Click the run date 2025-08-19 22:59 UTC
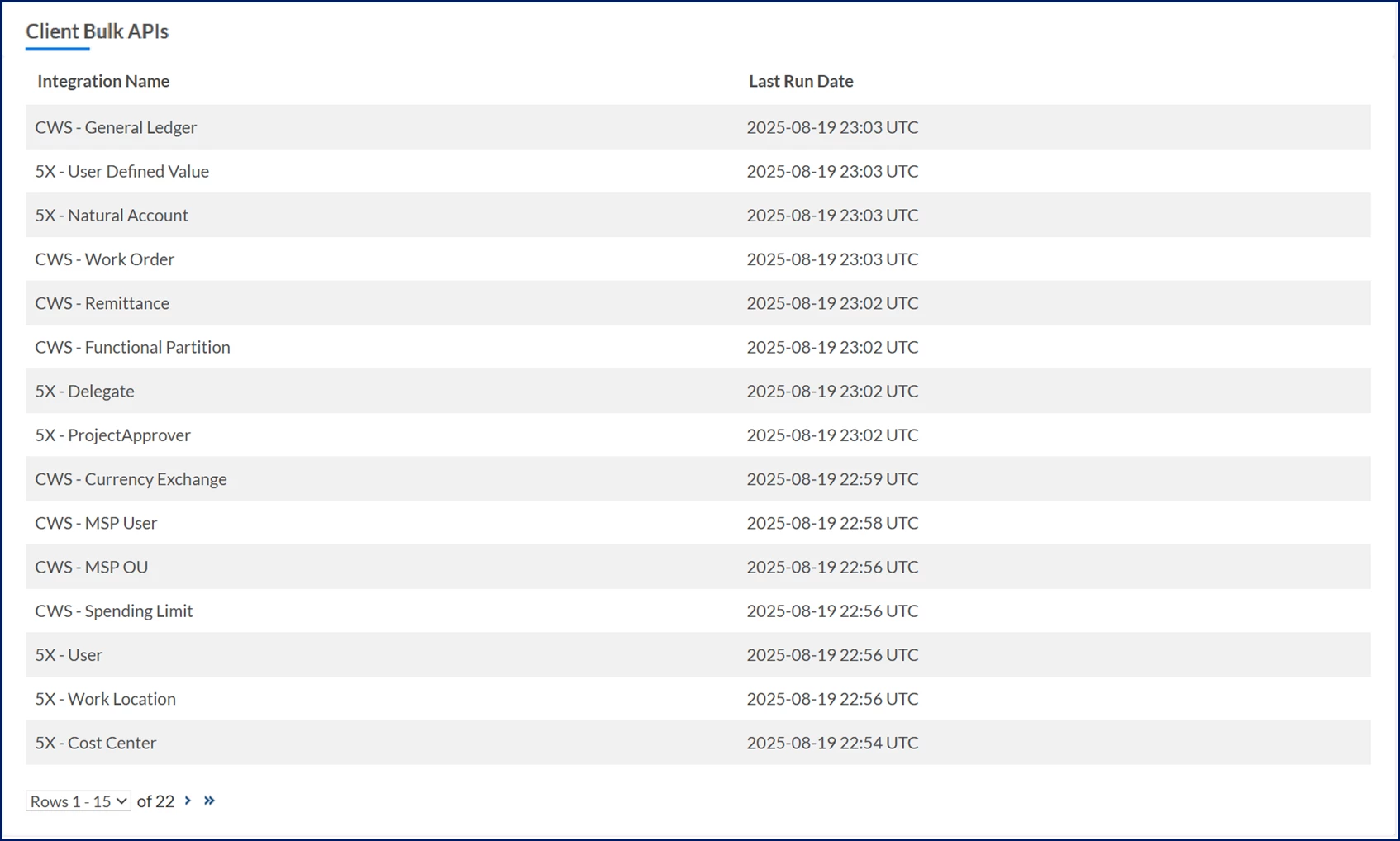The width and height of the screenshot is (1400, 841). (x=832, y=479)
